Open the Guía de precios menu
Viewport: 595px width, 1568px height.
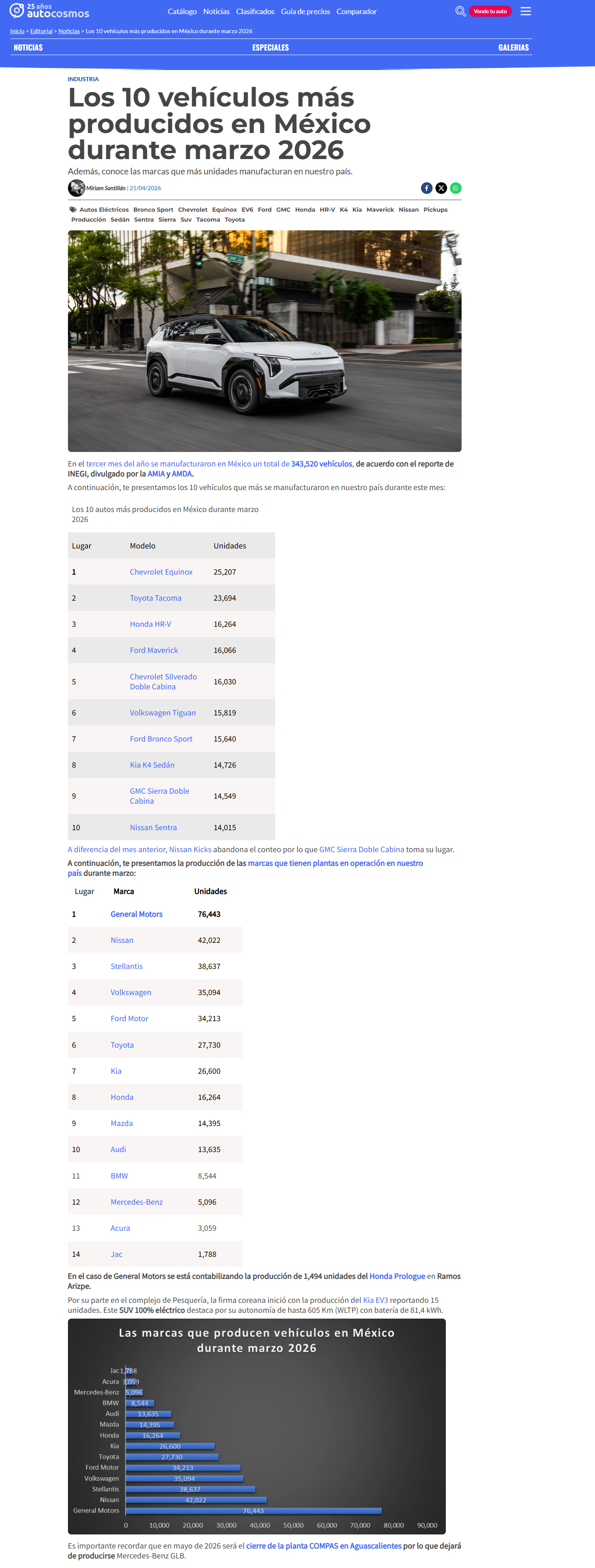305,12
